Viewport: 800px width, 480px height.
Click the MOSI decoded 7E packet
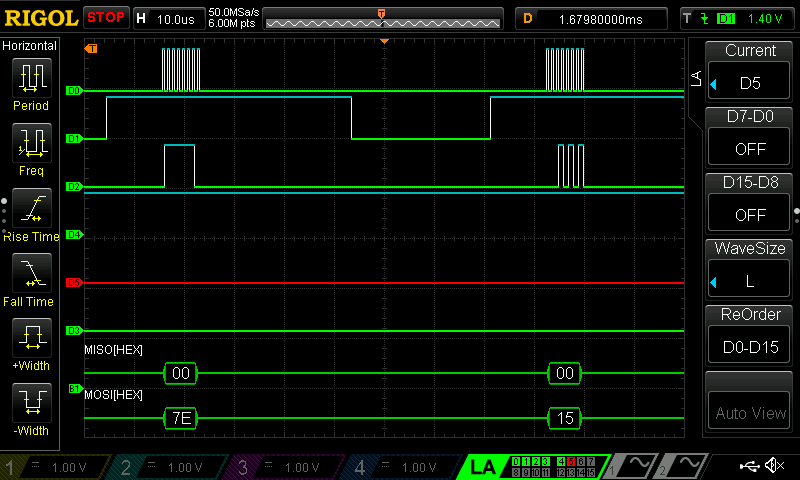click(x=181, y=418)
